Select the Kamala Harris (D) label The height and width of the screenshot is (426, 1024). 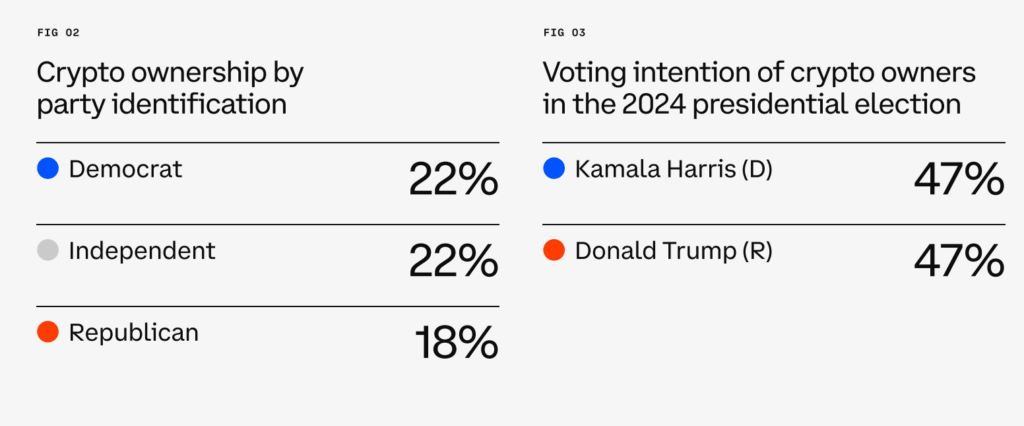673,170
